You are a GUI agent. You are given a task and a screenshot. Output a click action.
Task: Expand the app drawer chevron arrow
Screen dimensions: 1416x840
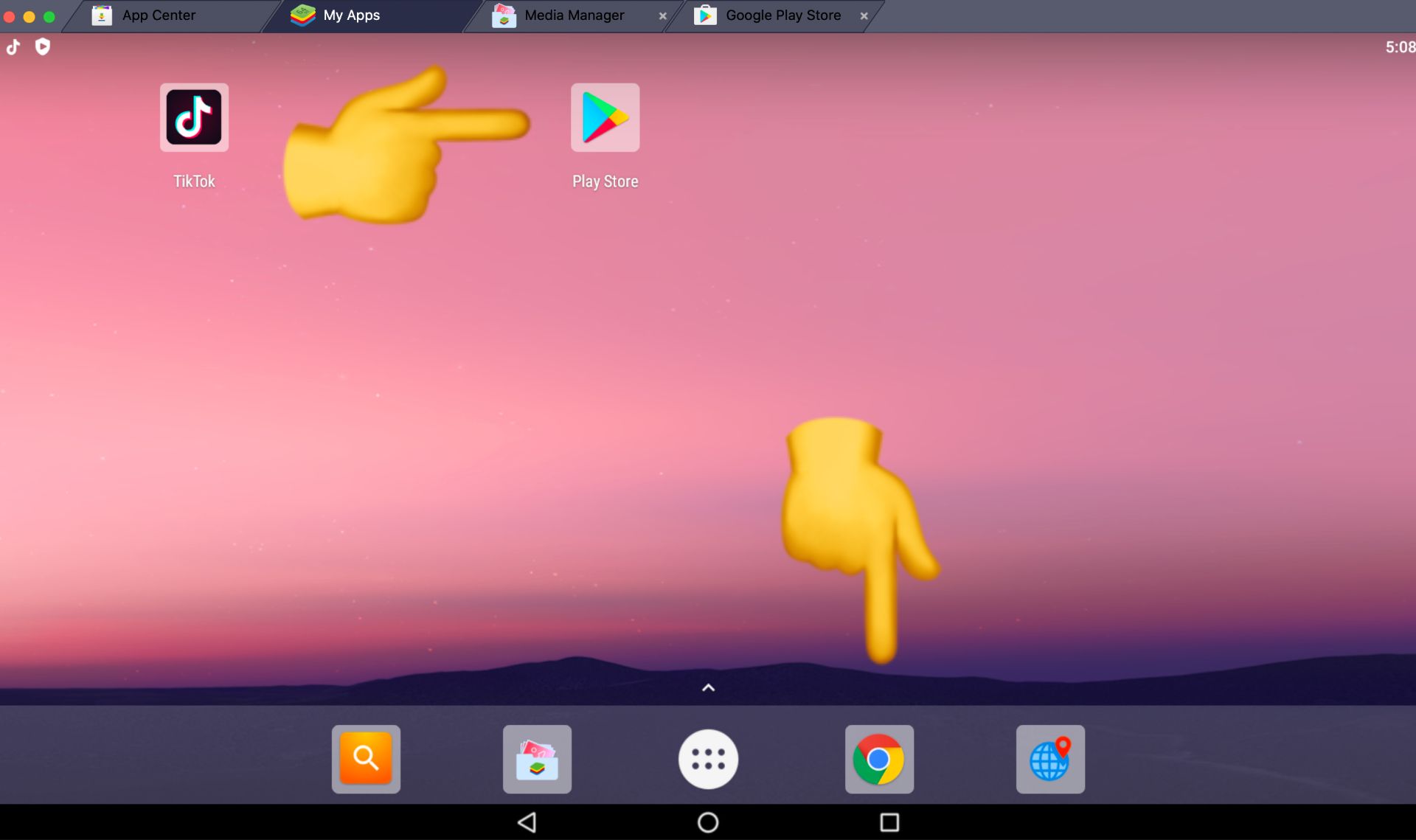coord(708,687)
